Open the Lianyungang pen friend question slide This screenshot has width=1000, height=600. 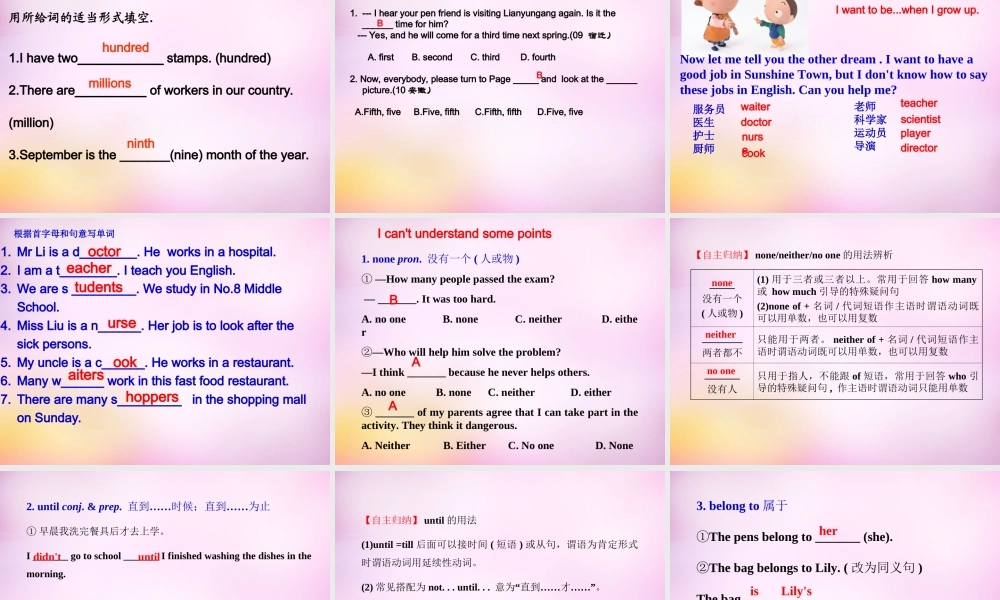pyautogui.click(x=500, y=105)
